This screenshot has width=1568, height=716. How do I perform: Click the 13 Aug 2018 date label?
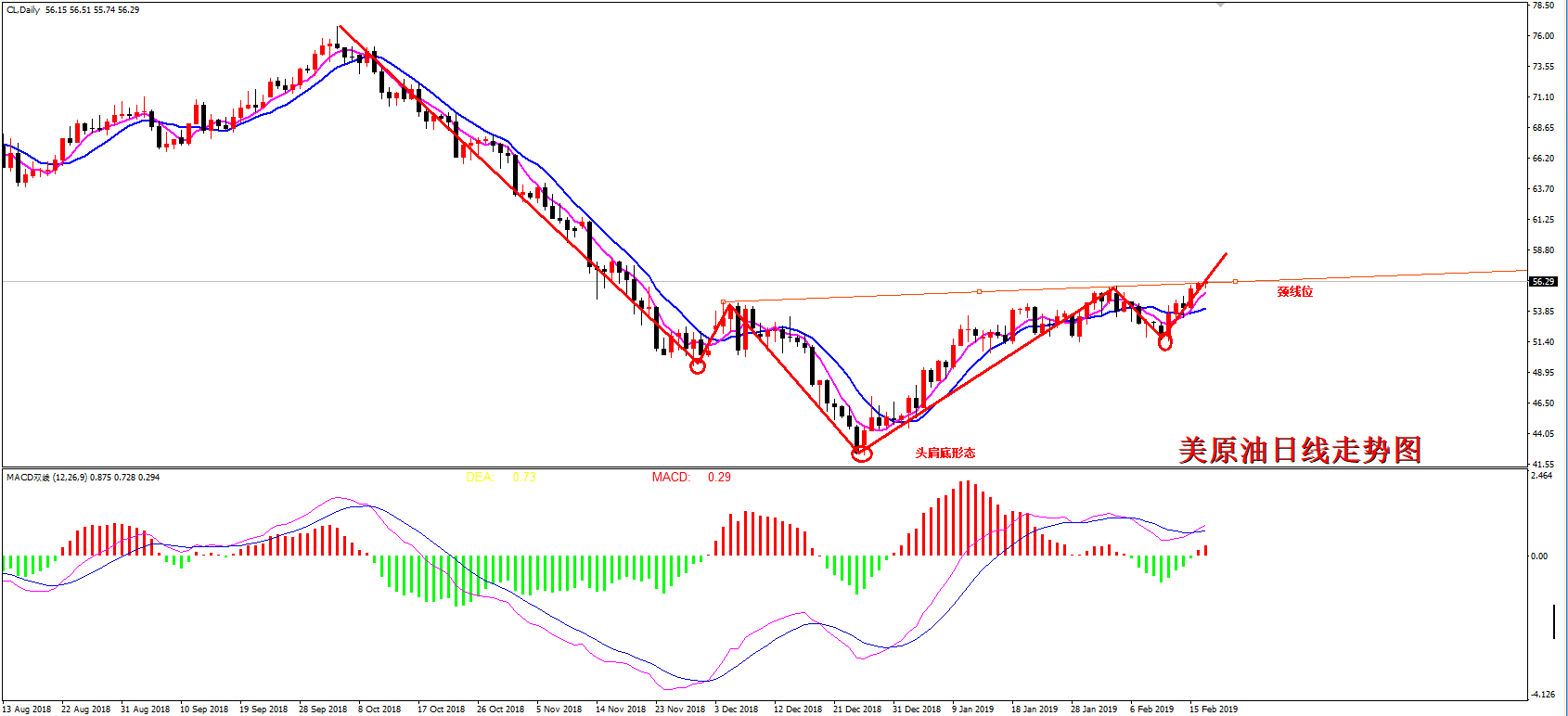(27, 710)
